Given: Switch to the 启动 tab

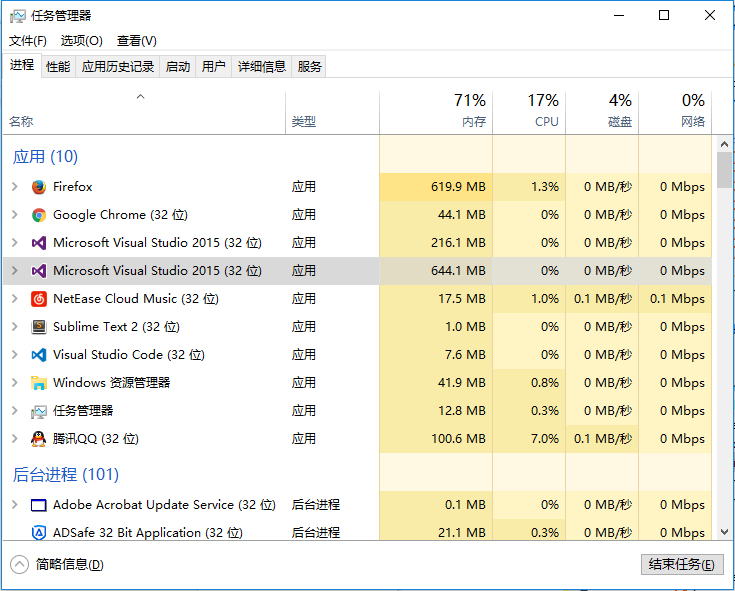Looking at the screenshot, I should pyautogui.click(x=178, y=67).
